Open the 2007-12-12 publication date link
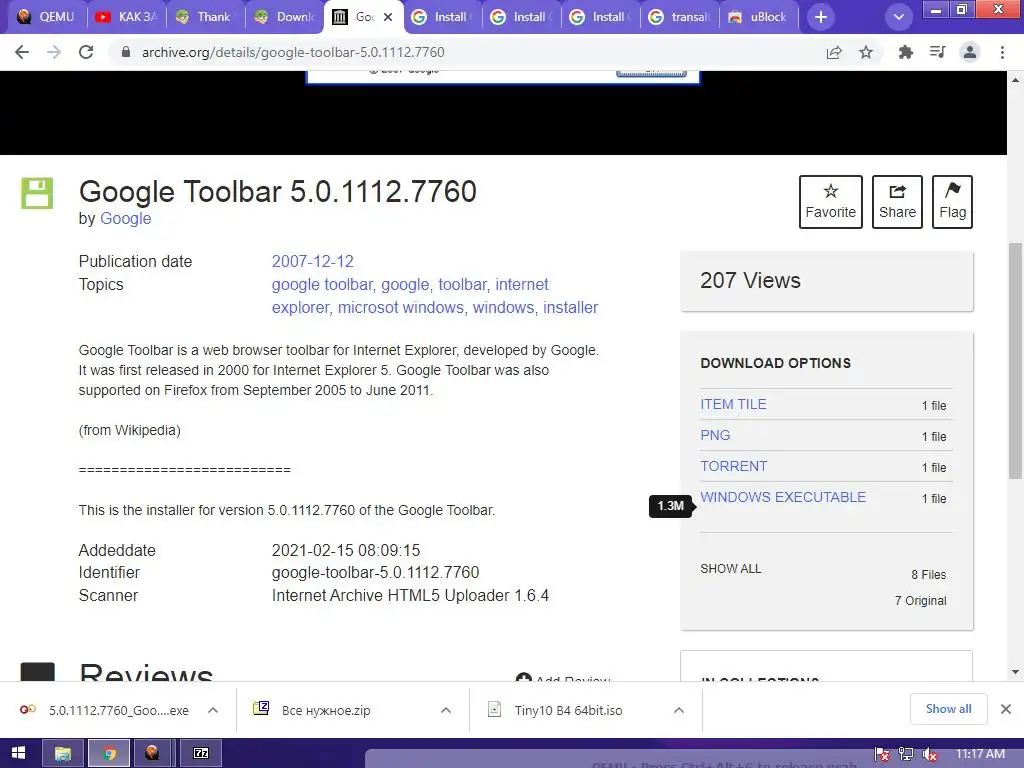Screen dimensions: 1024x768 pyautogui.click(x=312, y=261)
